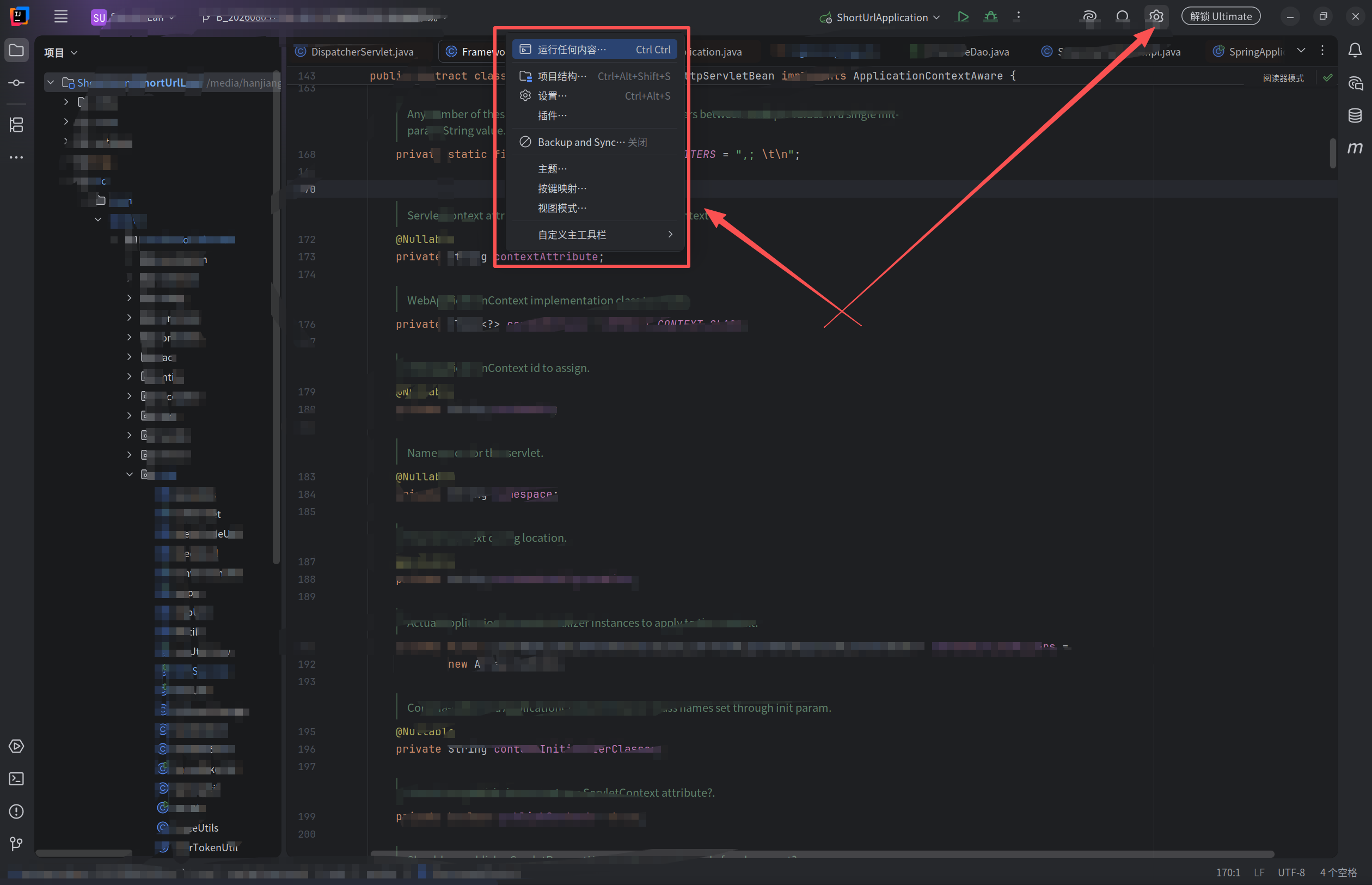Open 设置 from the popup menu
This screenshot has width=1372, height=885.
coord(594,95)
